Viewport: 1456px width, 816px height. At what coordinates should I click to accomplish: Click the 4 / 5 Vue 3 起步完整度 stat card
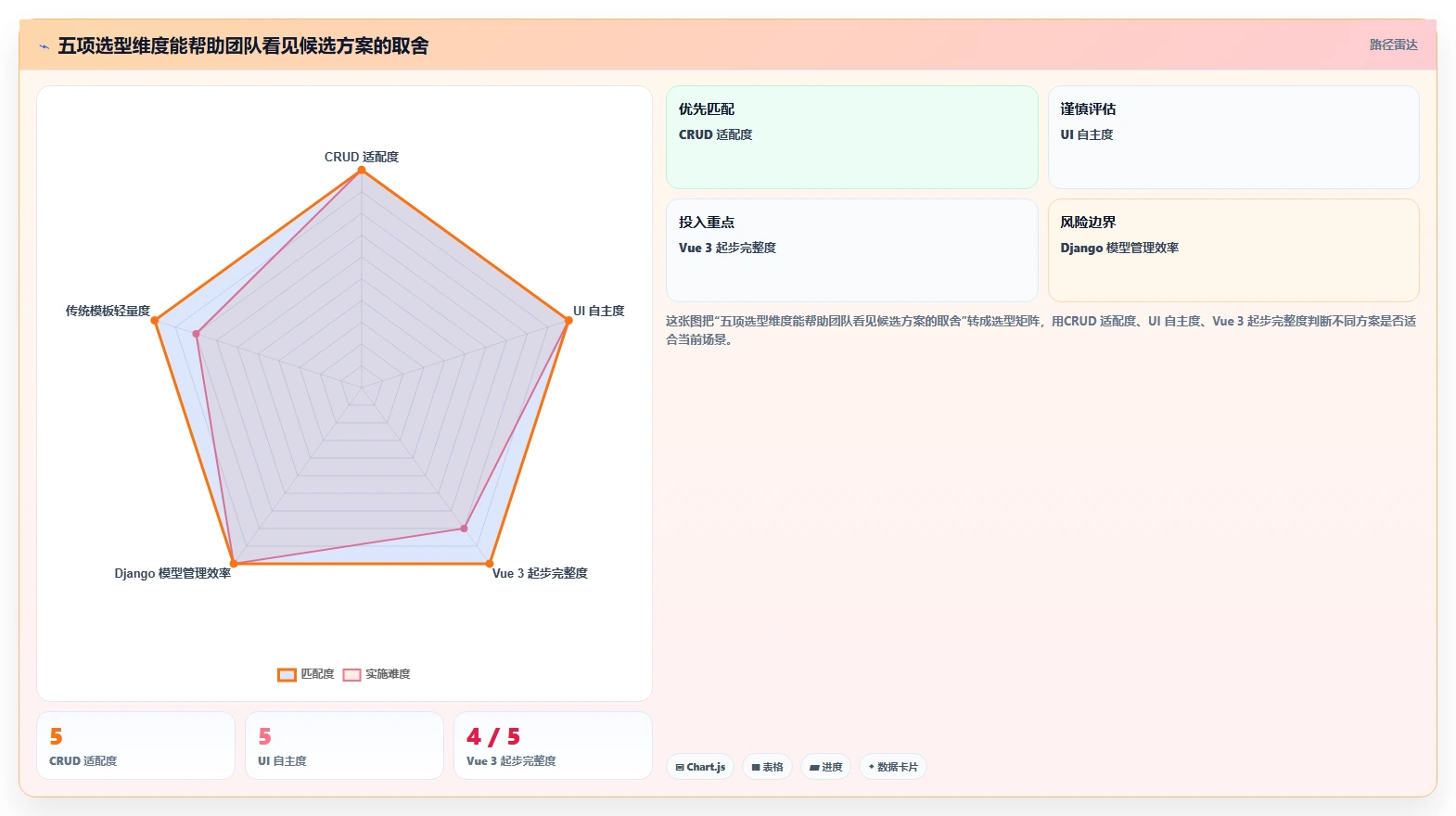point(553,746)
